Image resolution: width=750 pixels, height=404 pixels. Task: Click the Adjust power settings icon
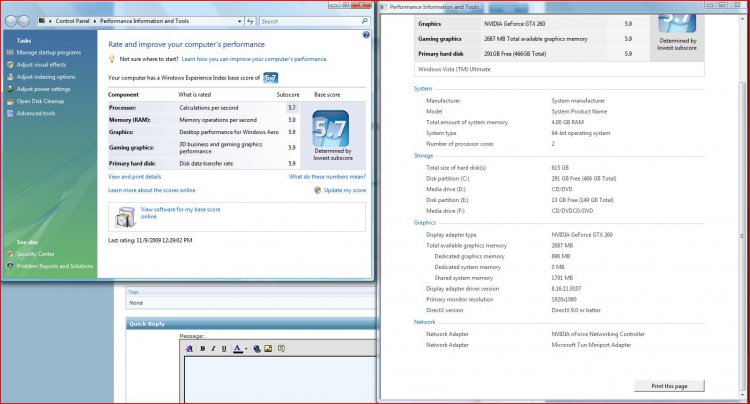[x=10, y=89]
